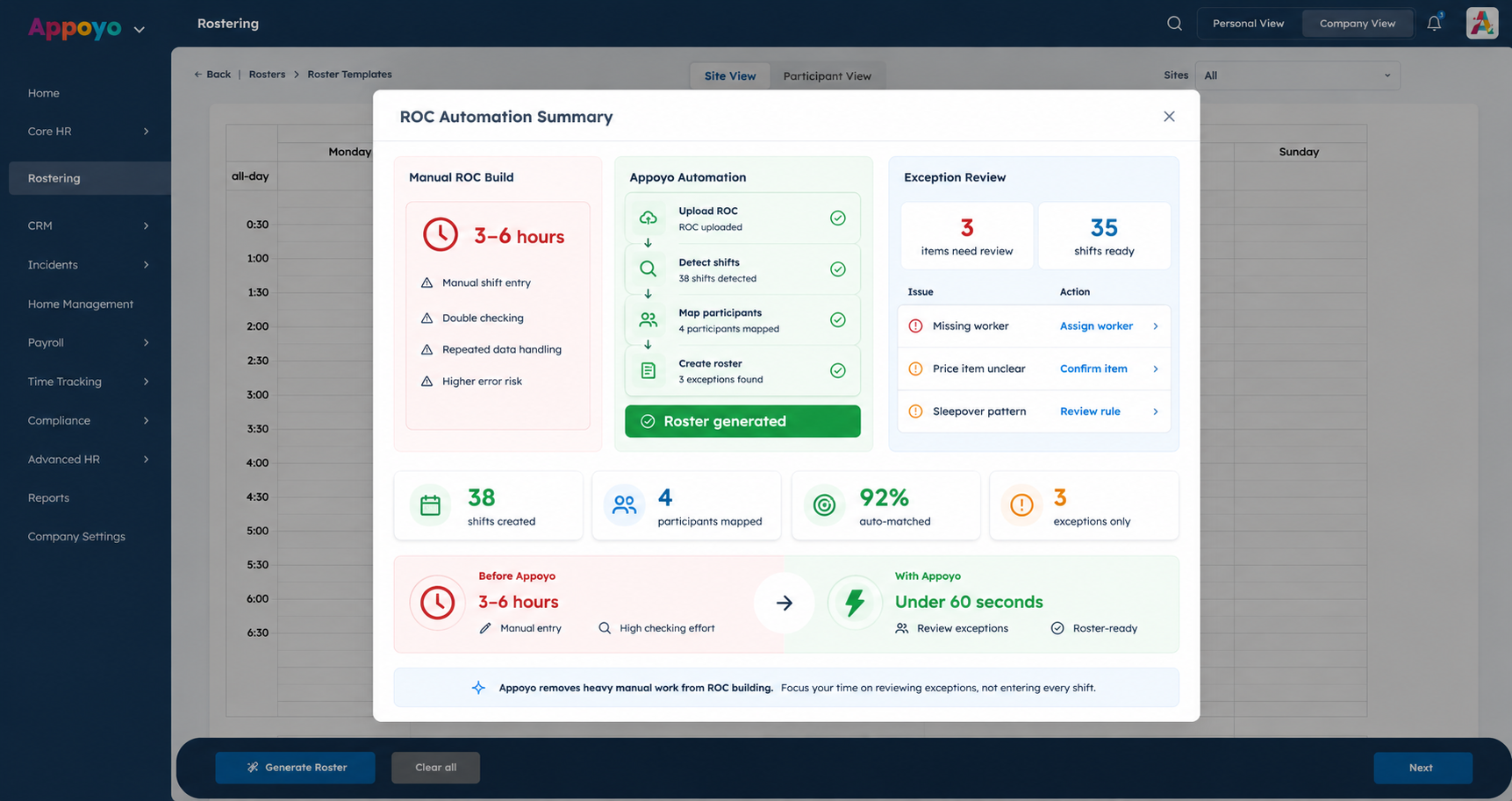
Task: Close the ROC Automation Summary dialog
Action: click(x=1169, y=117)
